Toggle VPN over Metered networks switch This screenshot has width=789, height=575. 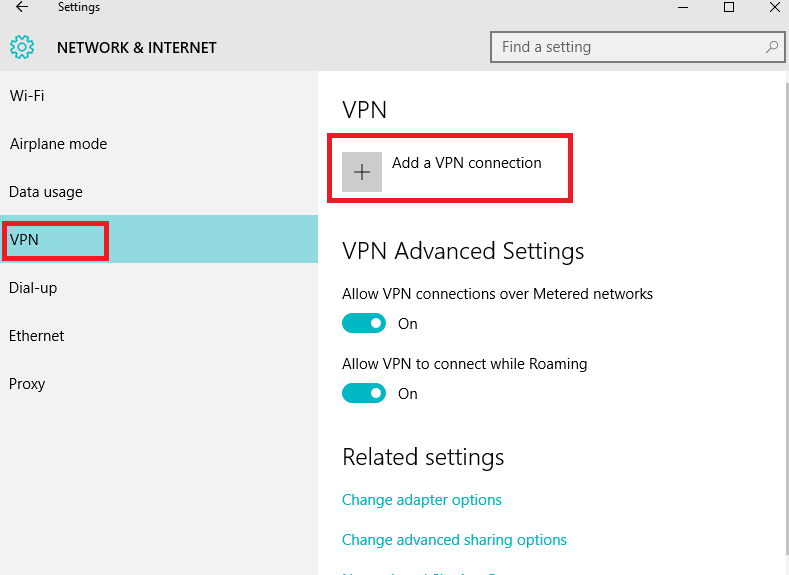[364, 323]
